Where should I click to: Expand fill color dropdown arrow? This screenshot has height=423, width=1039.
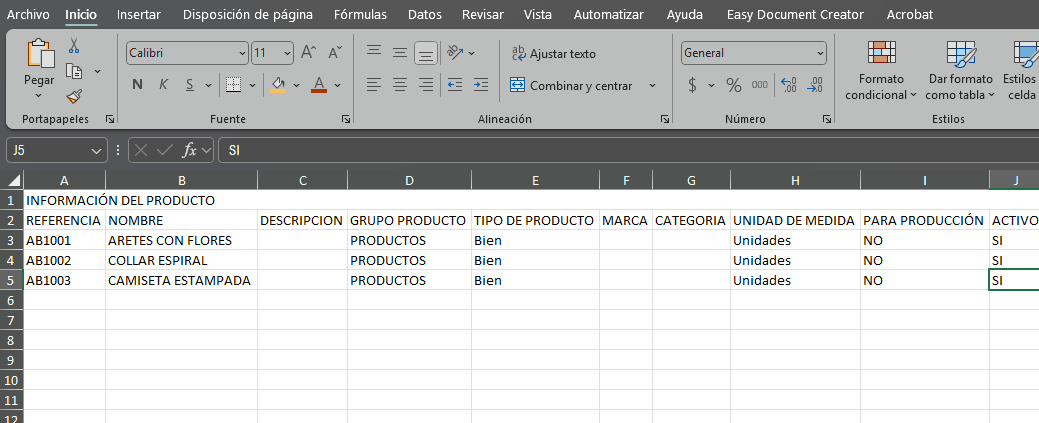click(x=296, y=86)
